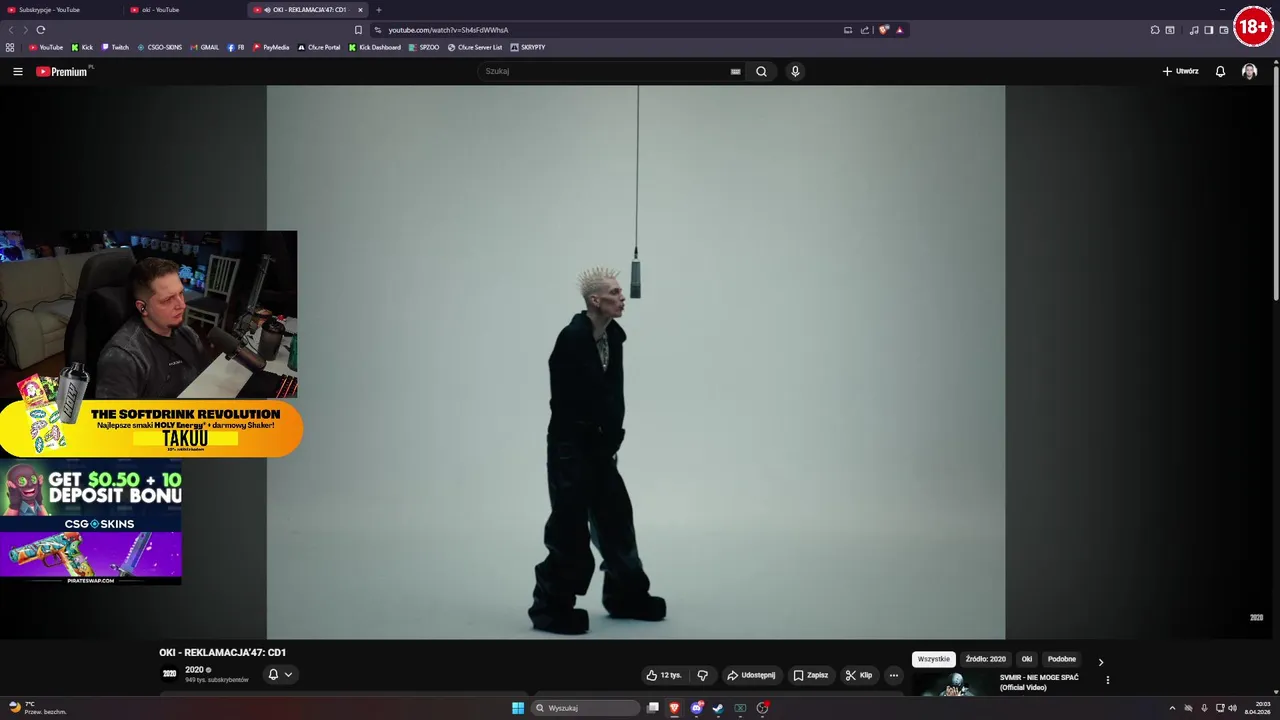Open Brave browser from taskbar
Image resolution: width=1280 pixels, height=720 pixels.
(674, 708)
